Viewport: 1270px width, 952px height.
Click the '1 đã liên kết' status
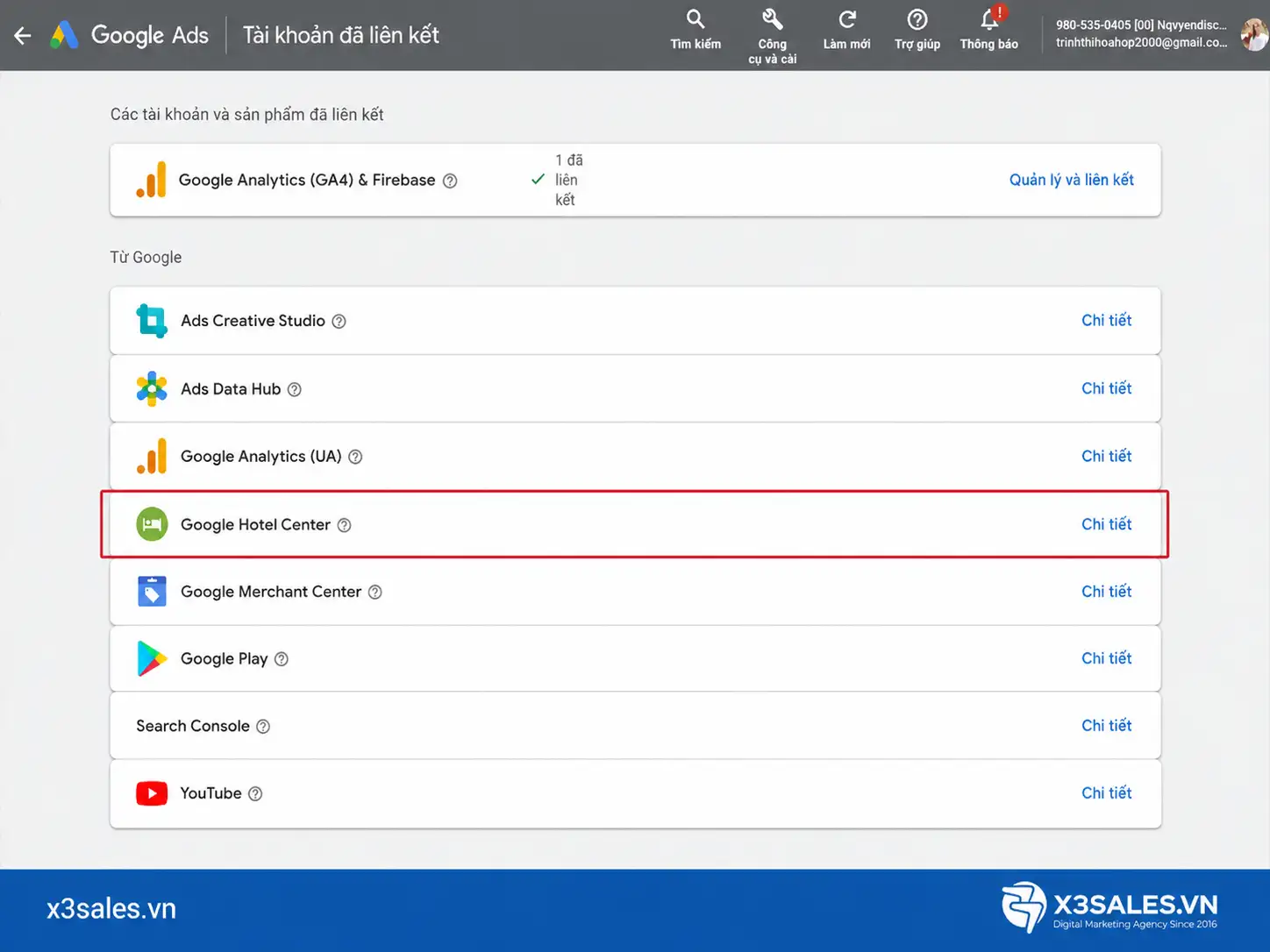[558, 180]
